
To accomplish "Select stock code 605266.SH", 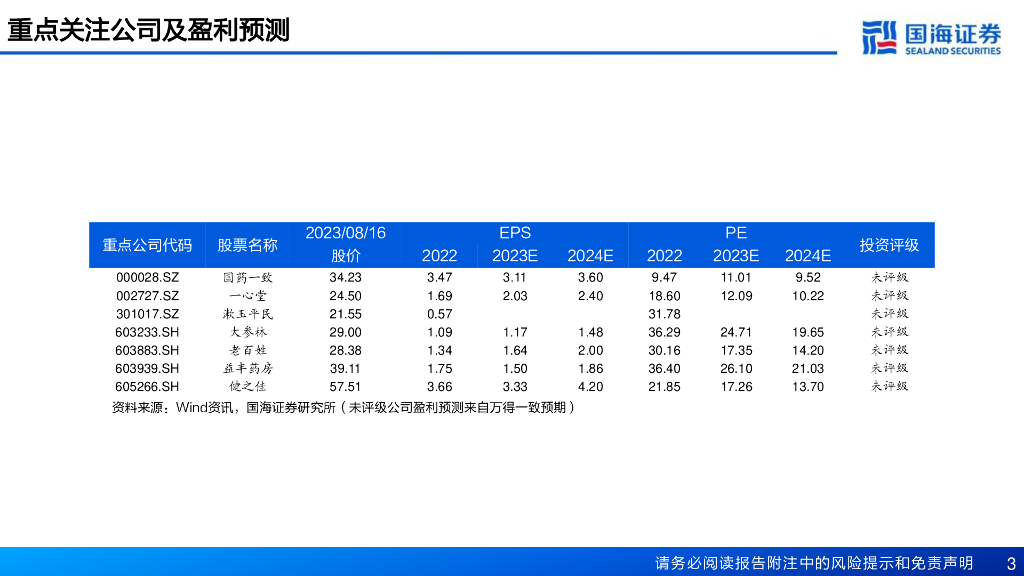I will click(147, 387).
